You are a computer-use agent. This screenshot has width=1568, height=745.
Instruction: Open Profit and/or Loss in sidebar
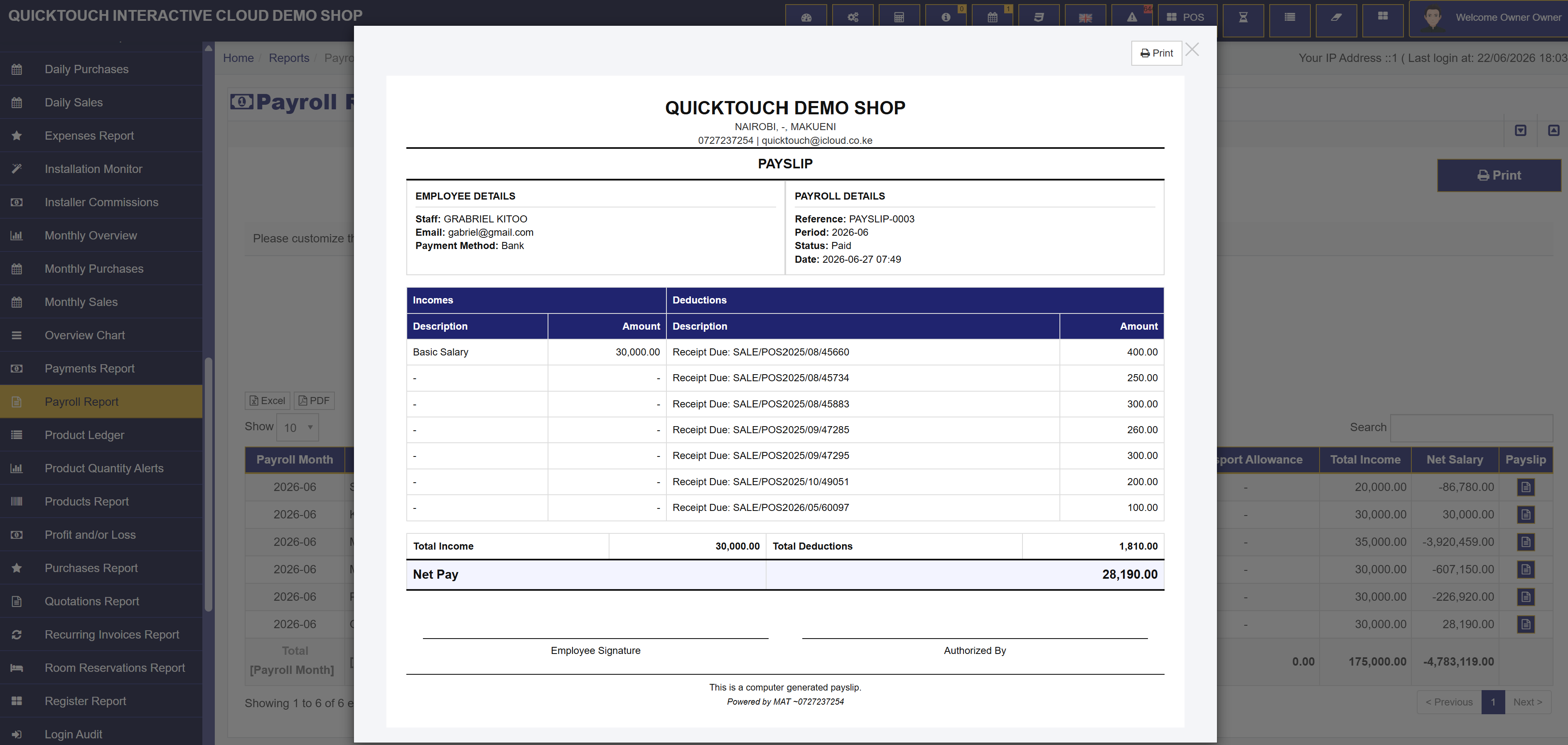[x=101, y=535]
